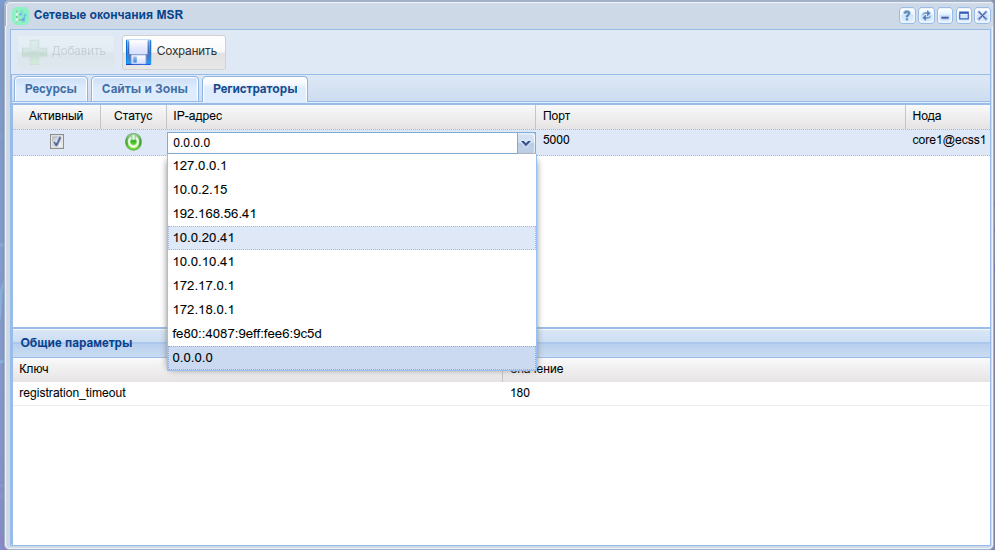Toggle the Активный checkbox for core1@ecss1

click(57, 141)
